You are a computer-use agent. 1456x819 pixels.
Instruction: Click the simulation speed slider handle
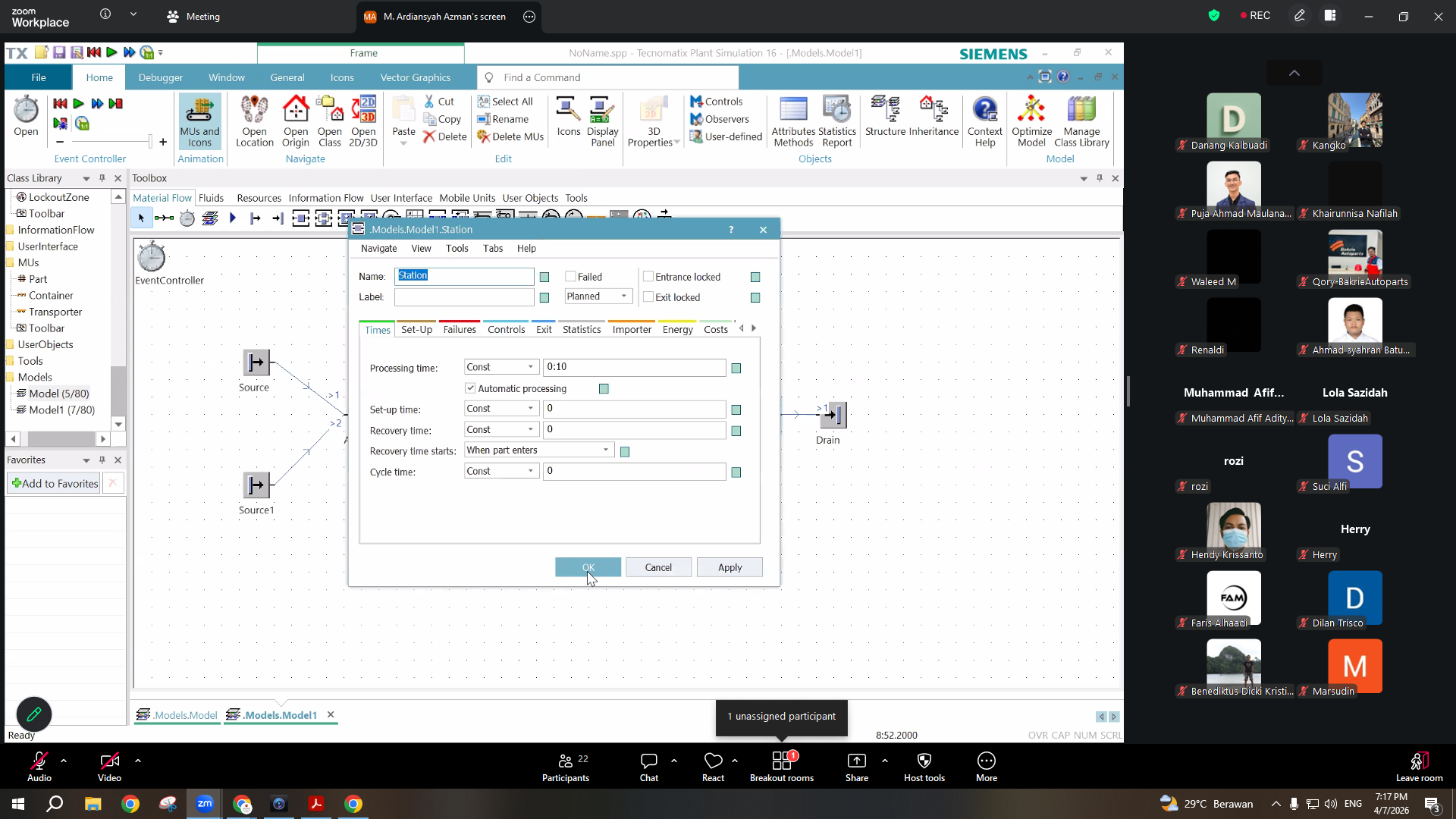tap(150, 141)
